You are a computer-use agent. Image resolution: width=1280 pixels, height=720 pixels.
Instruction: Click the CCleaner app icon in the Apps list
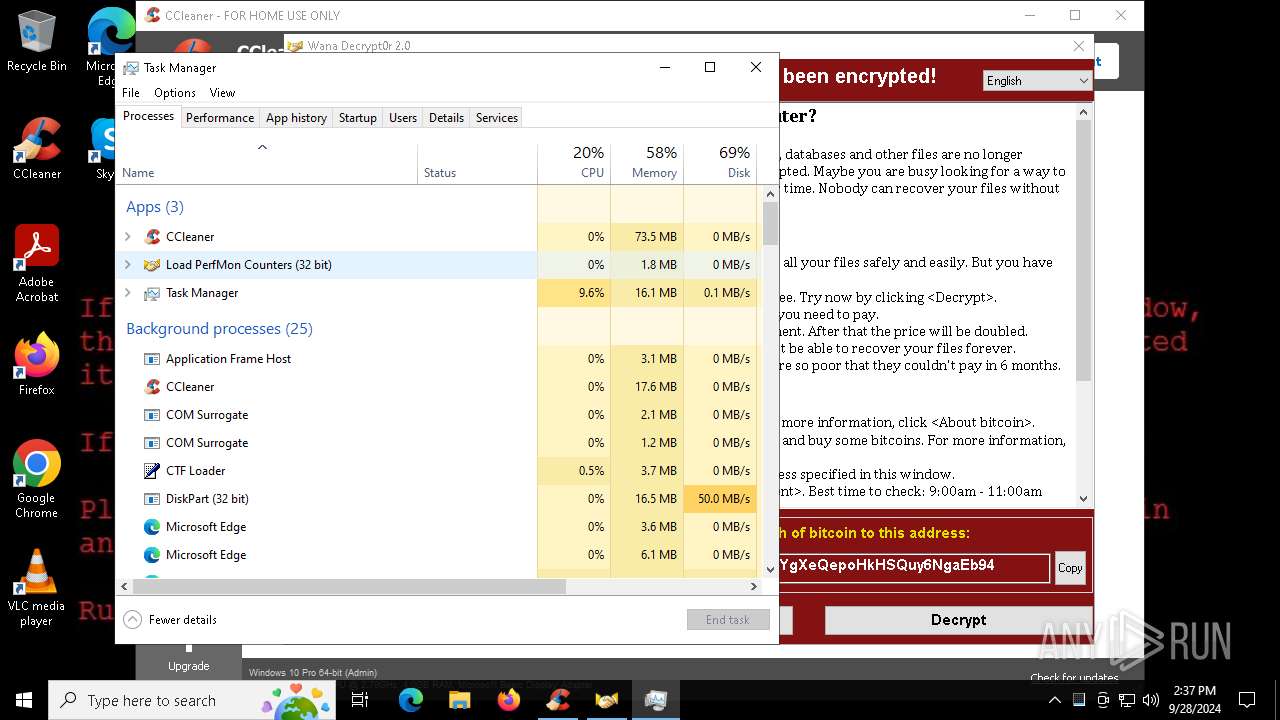(x=152, y=237)
